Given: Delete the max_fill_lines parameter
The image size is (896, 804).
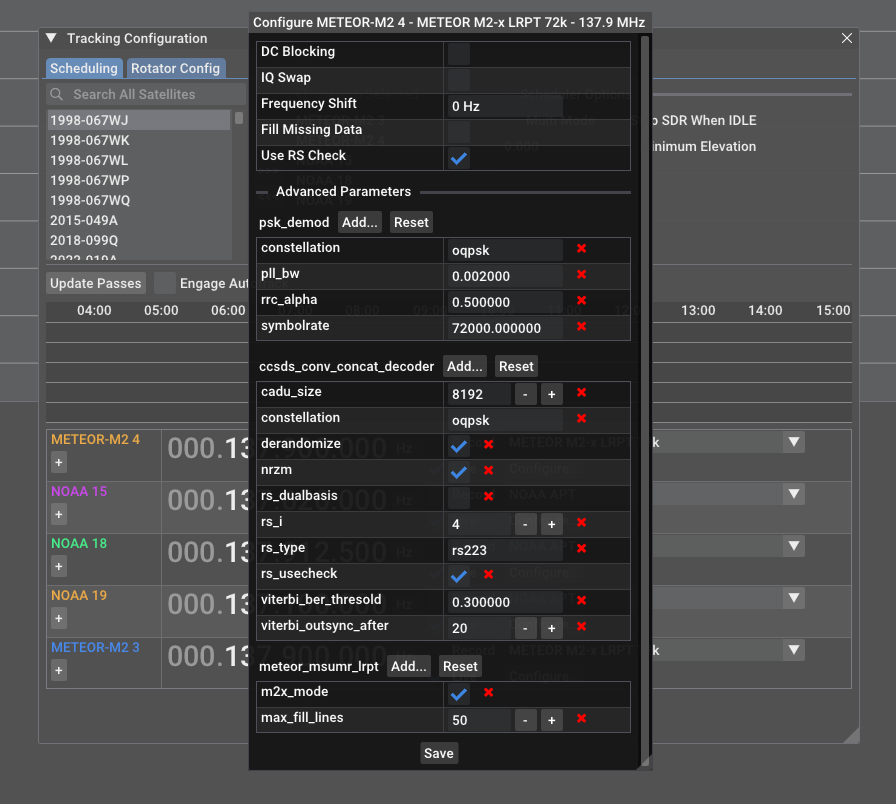Looking at the screenshot, I should point(581,719).
